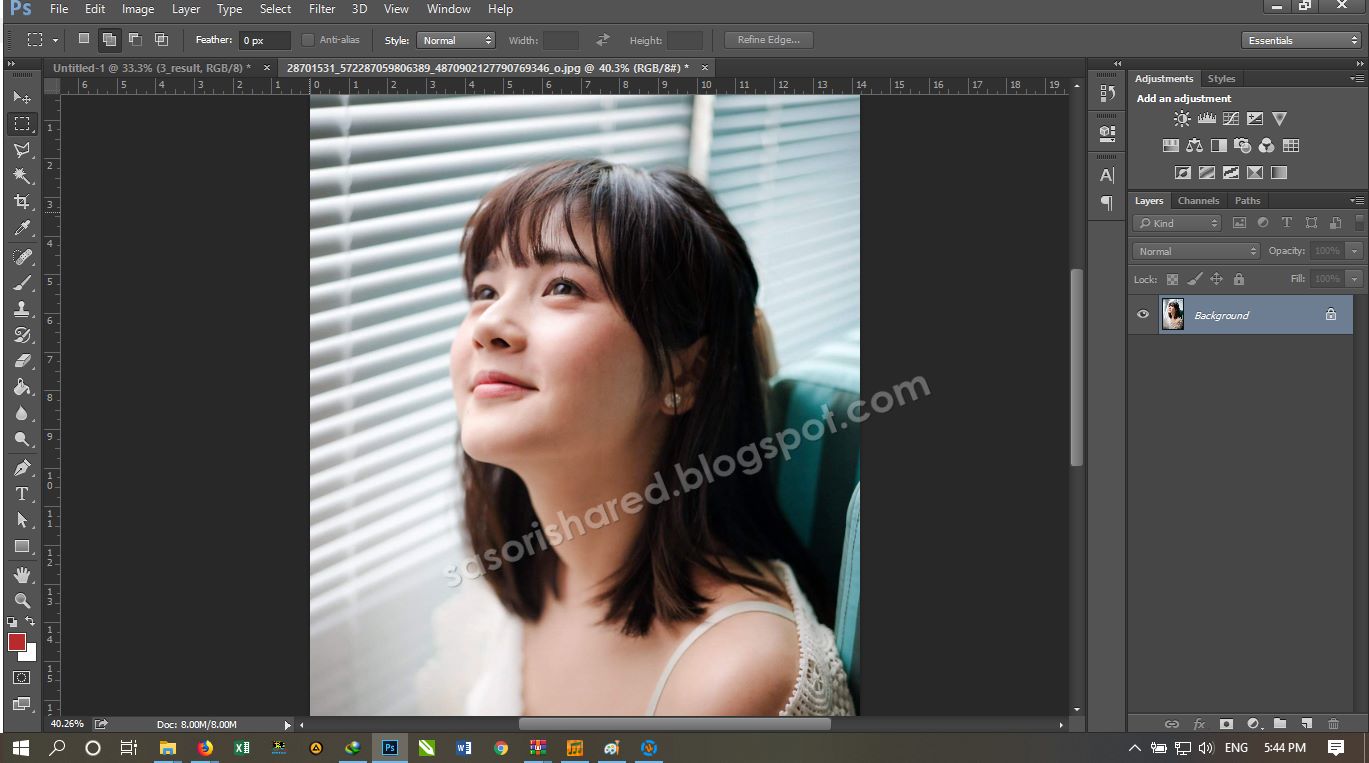The image size is (1369, 763).
Task: Select the Rectangular Marquee tool
Action: click(x=22, y=124)
